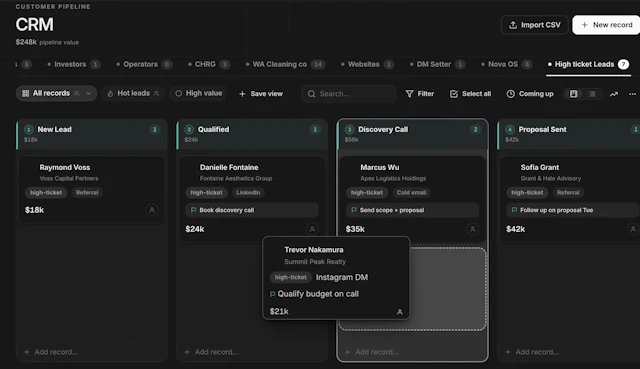Image resolution: width=640 pixels, height=369 pixels.
Task: Click the funnel icon beside Filter
Action: (409, 94)
